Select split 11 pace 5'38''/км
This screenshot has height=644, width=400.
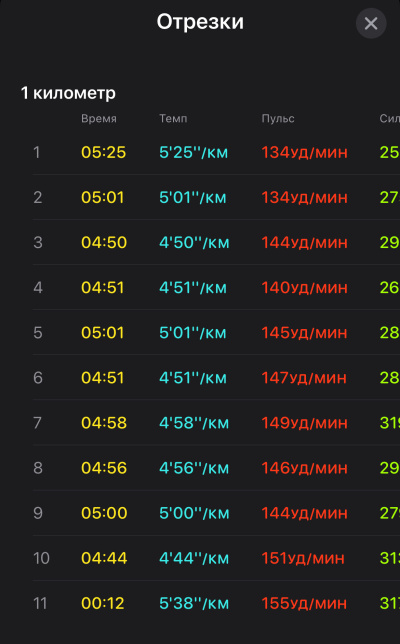(x=194, y=603)
